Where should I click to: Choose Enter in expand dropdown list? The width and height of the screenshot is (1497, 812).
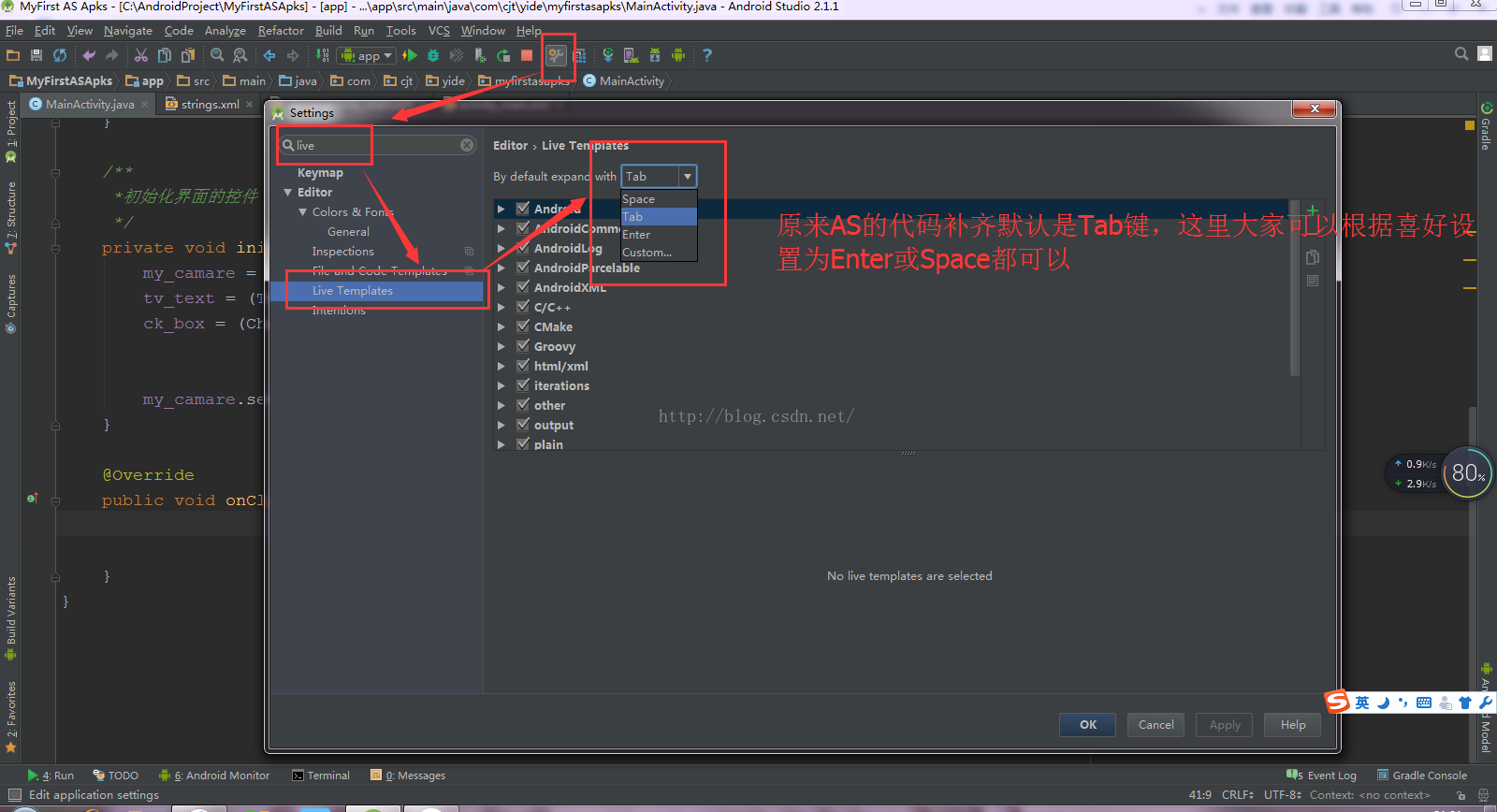pyautogui.click(x=659, y=235)
